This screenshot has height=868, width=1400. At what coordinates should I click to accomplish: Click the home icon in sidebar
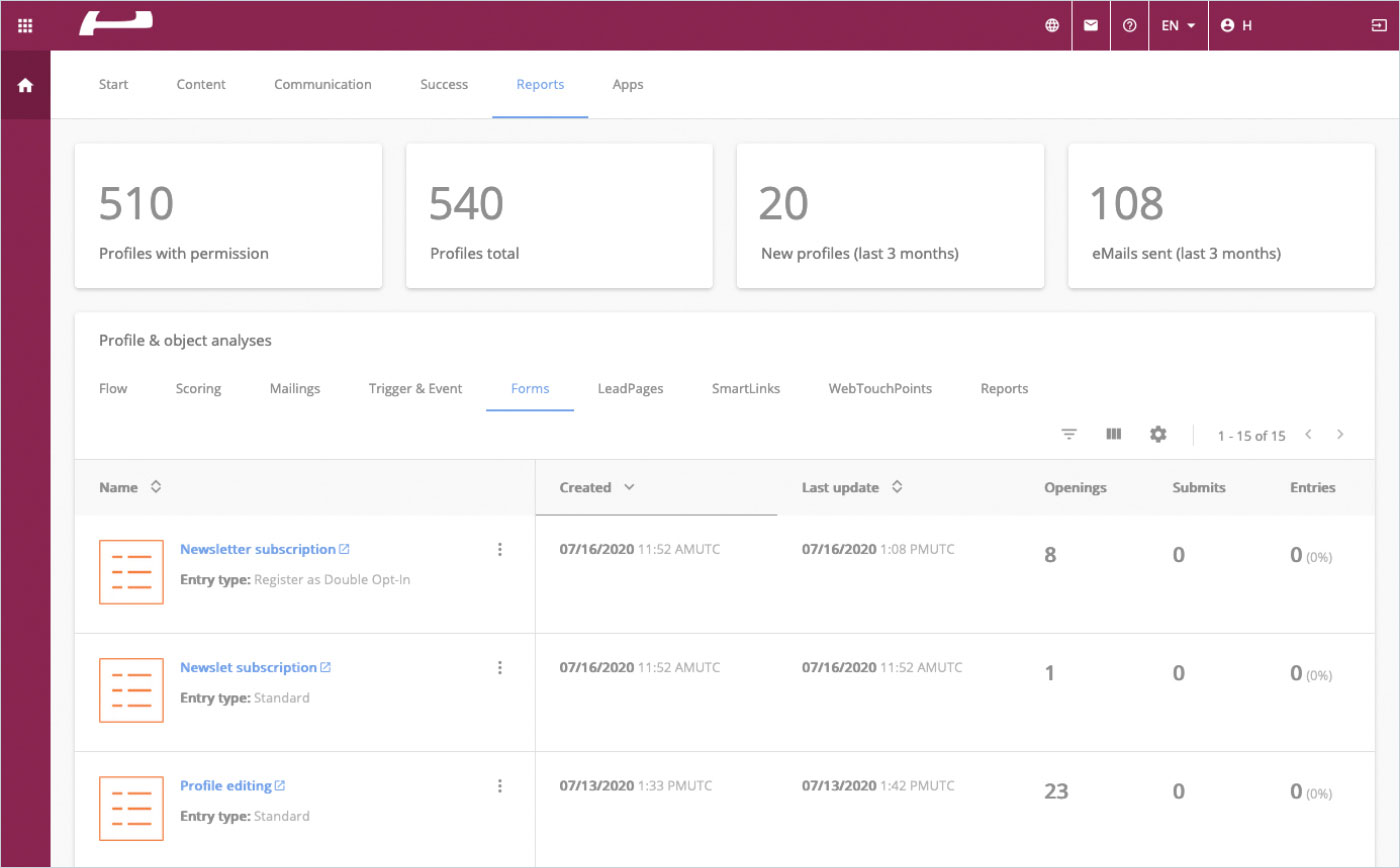pyautogui.click(x=25, y=86)
